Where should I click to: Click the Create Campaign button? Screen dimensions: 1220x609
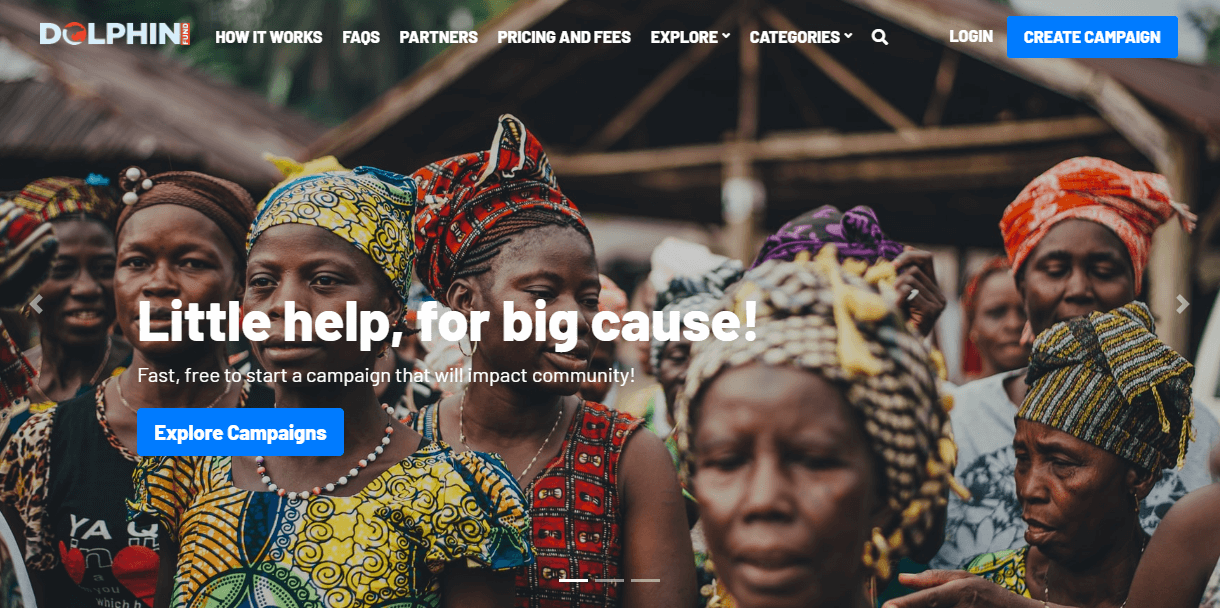pos(1092,37)
